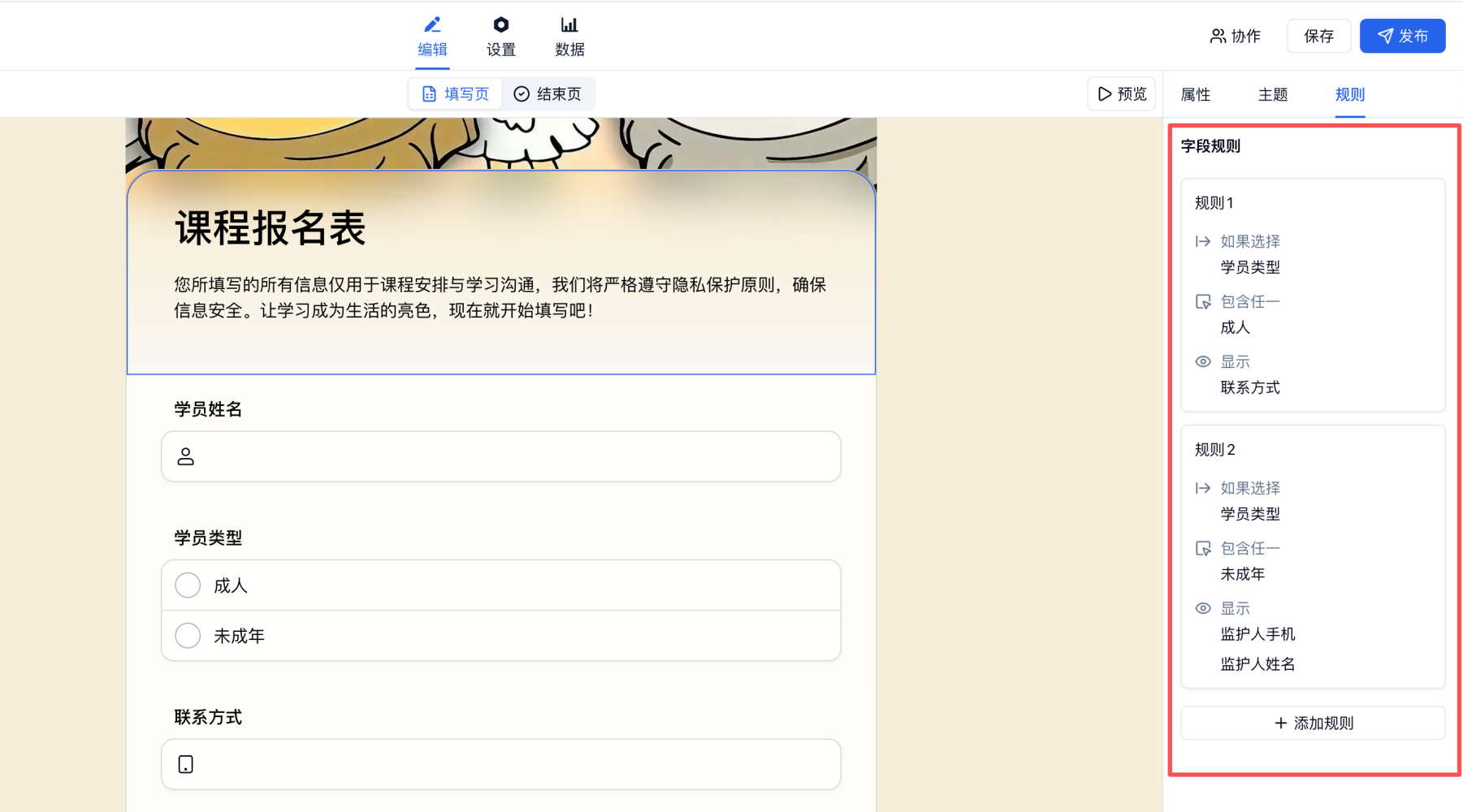The height and width of the screenshot is (812, 1463).
Task: Add a new rule with 添加规则
Action: tap(1313, 723)
